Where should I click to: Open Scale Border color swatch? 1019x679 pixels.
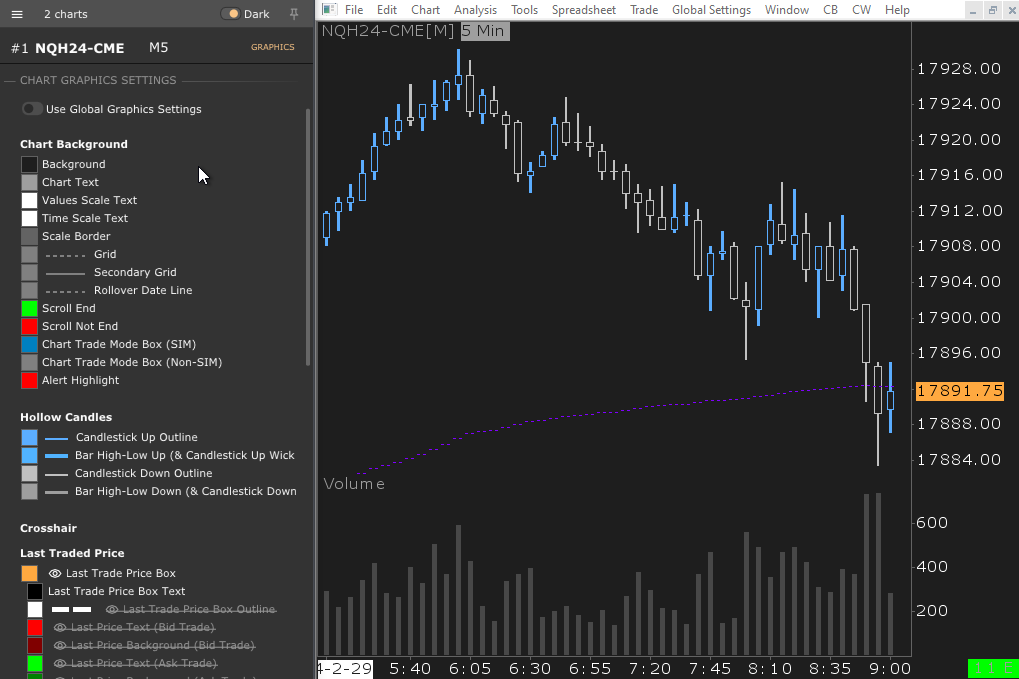click(x=29, y=237)
